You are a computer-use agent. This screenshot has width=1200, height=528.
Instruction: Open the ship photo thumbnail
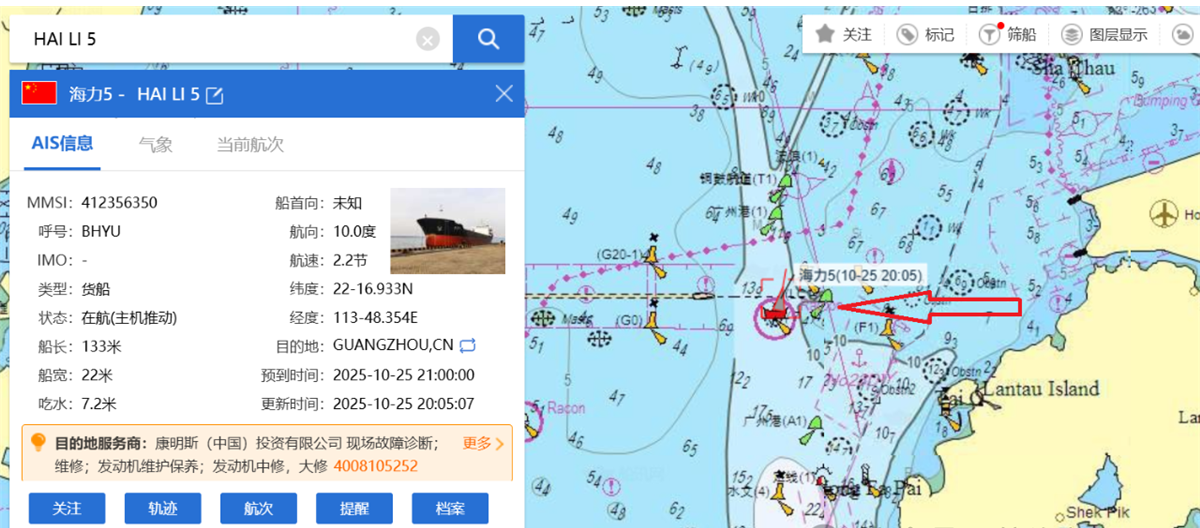[x=447, y=231]
